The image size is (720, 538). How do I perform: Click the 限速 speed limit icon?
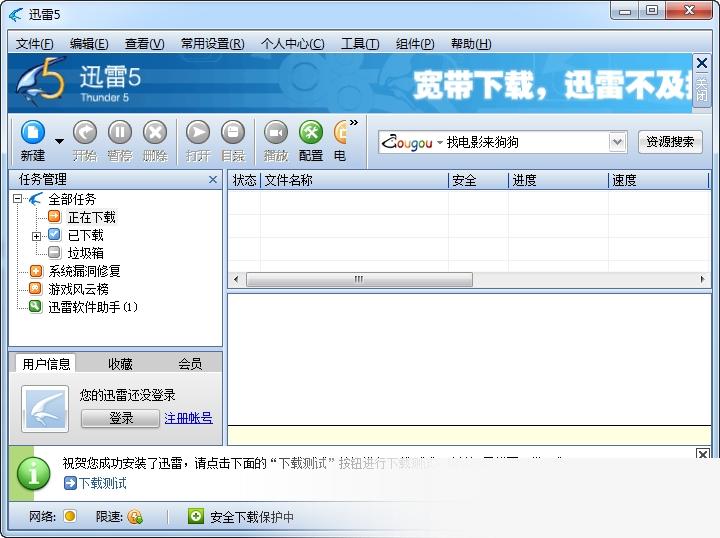(x=135, y=517)
